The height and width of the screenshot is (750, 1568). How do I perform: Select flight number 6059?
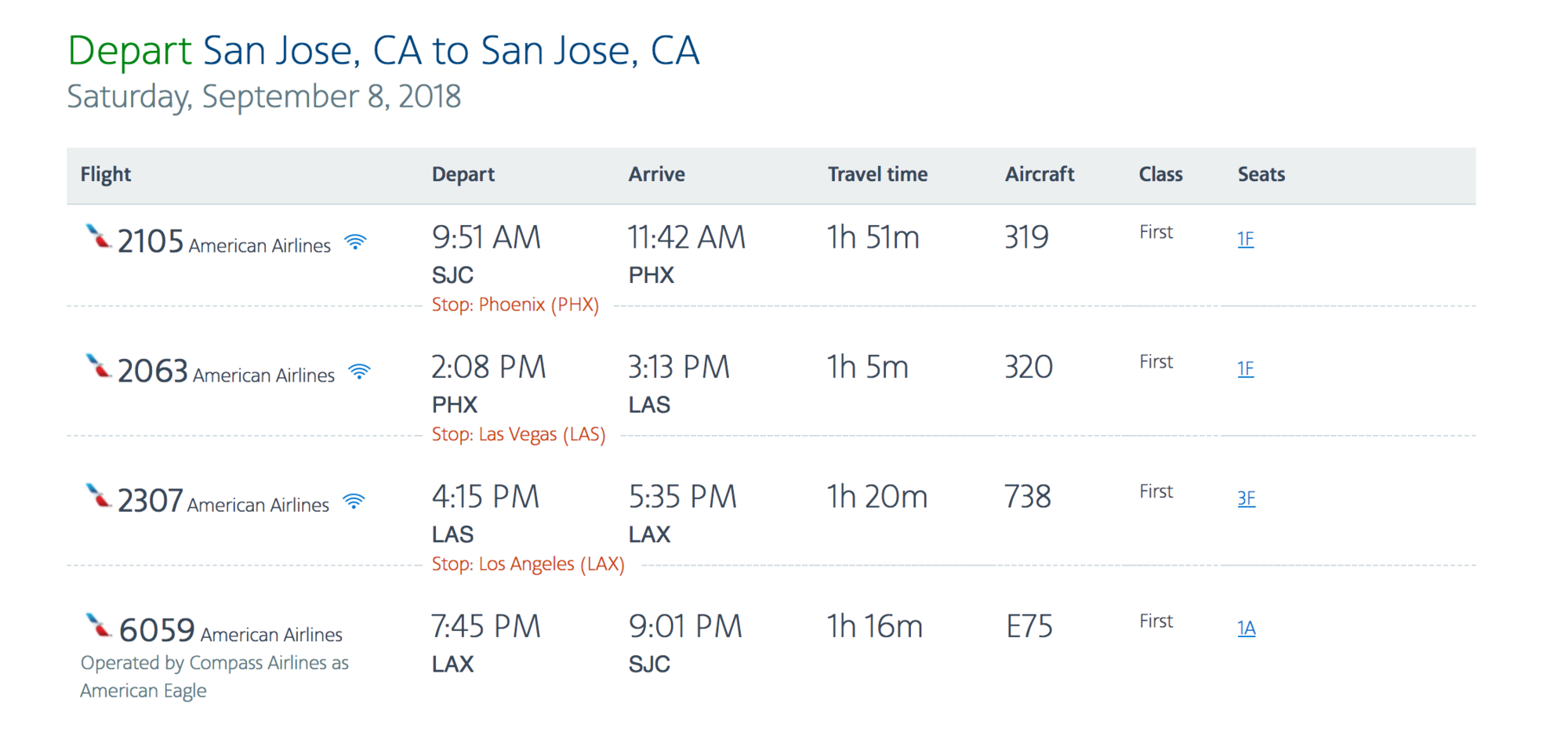[x=157, y=630]
